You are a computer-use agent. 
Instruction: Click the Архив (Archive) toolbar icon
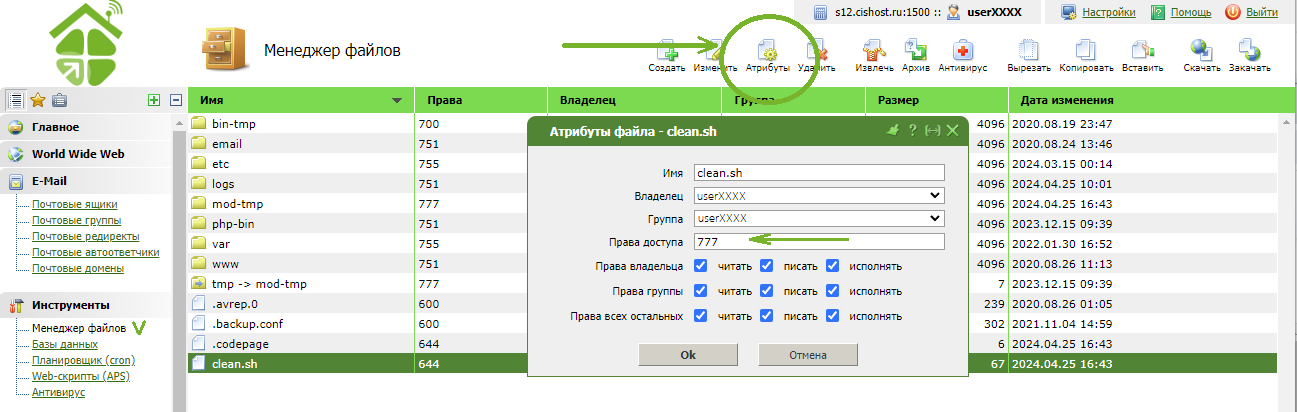click(x=916, y=51)
